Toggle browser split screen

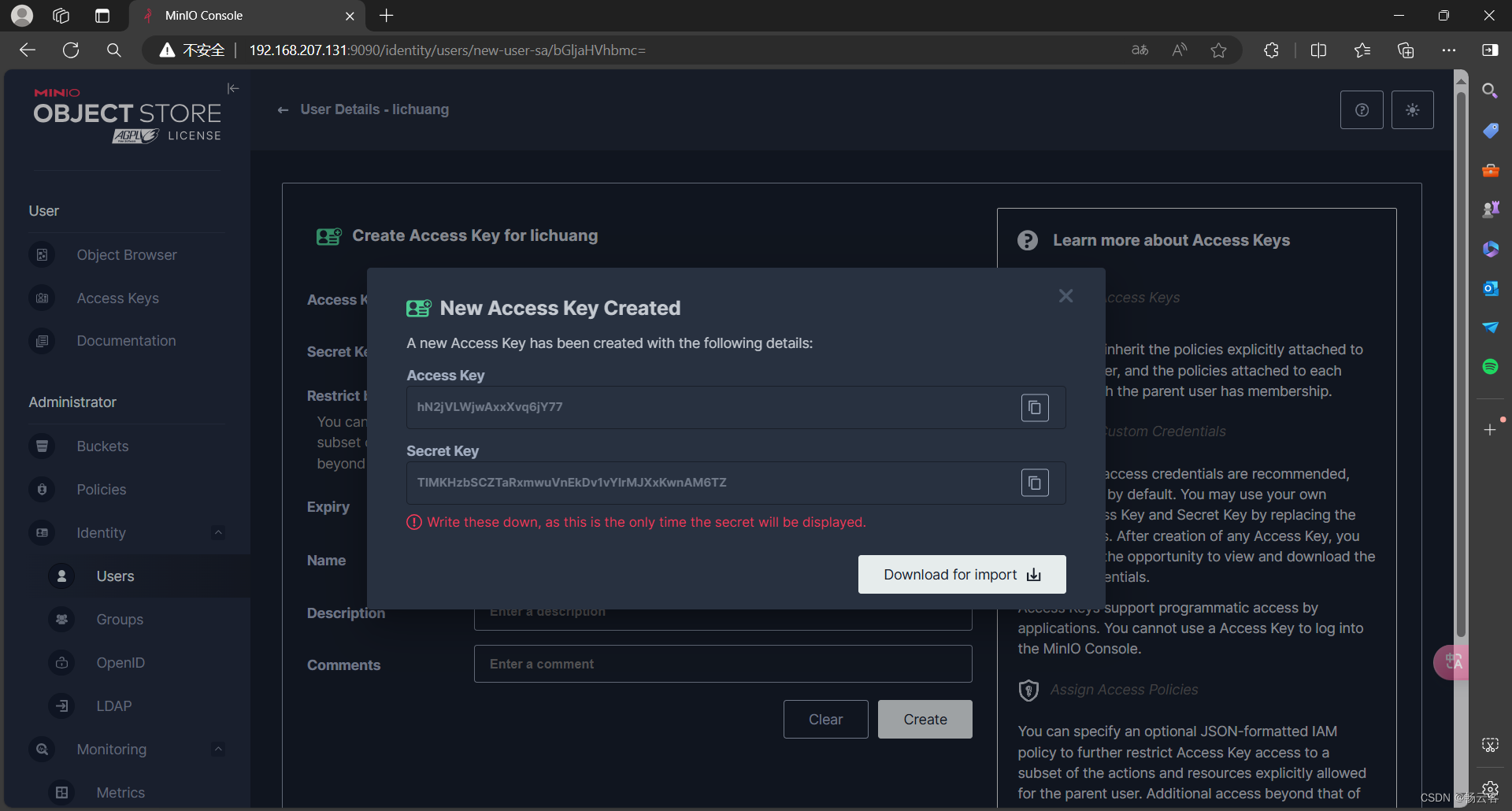pyautogui.click(x=1318, y=50)
